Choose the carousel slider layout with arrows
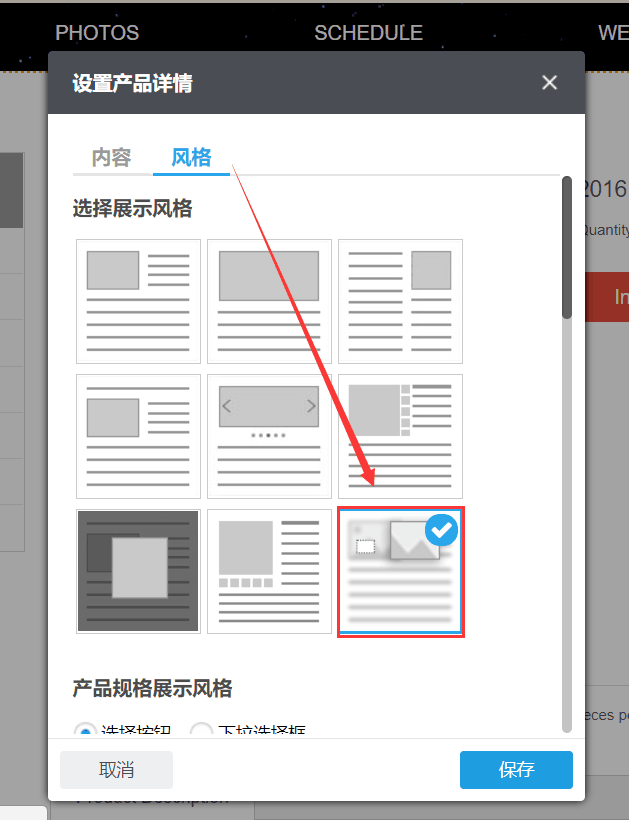The height and width of the screenshot is (820, 629). 269,436
